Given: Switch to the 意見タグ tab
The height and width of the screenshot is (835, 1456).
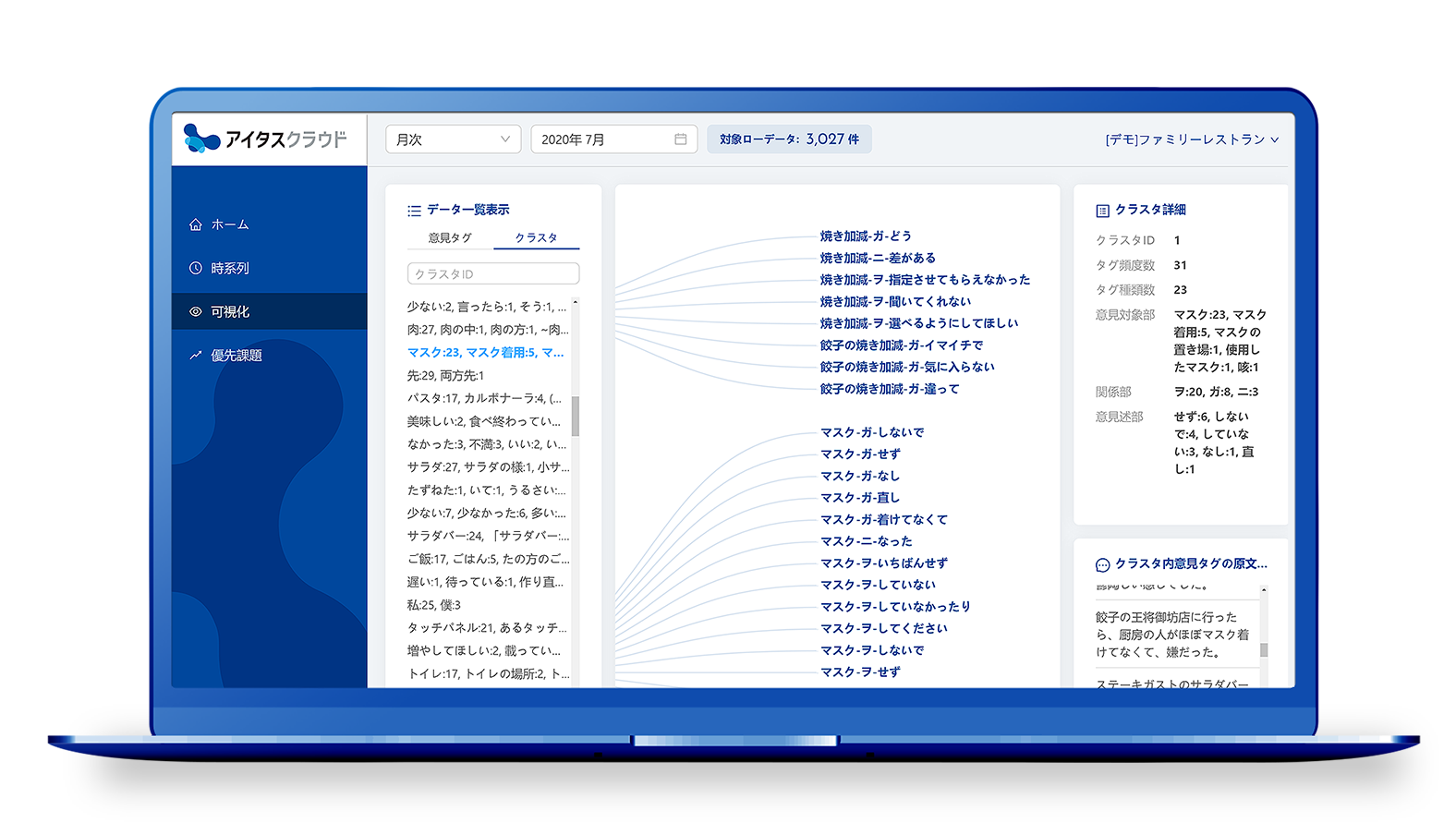Looking at the screenshot, I should click(450, 238).
